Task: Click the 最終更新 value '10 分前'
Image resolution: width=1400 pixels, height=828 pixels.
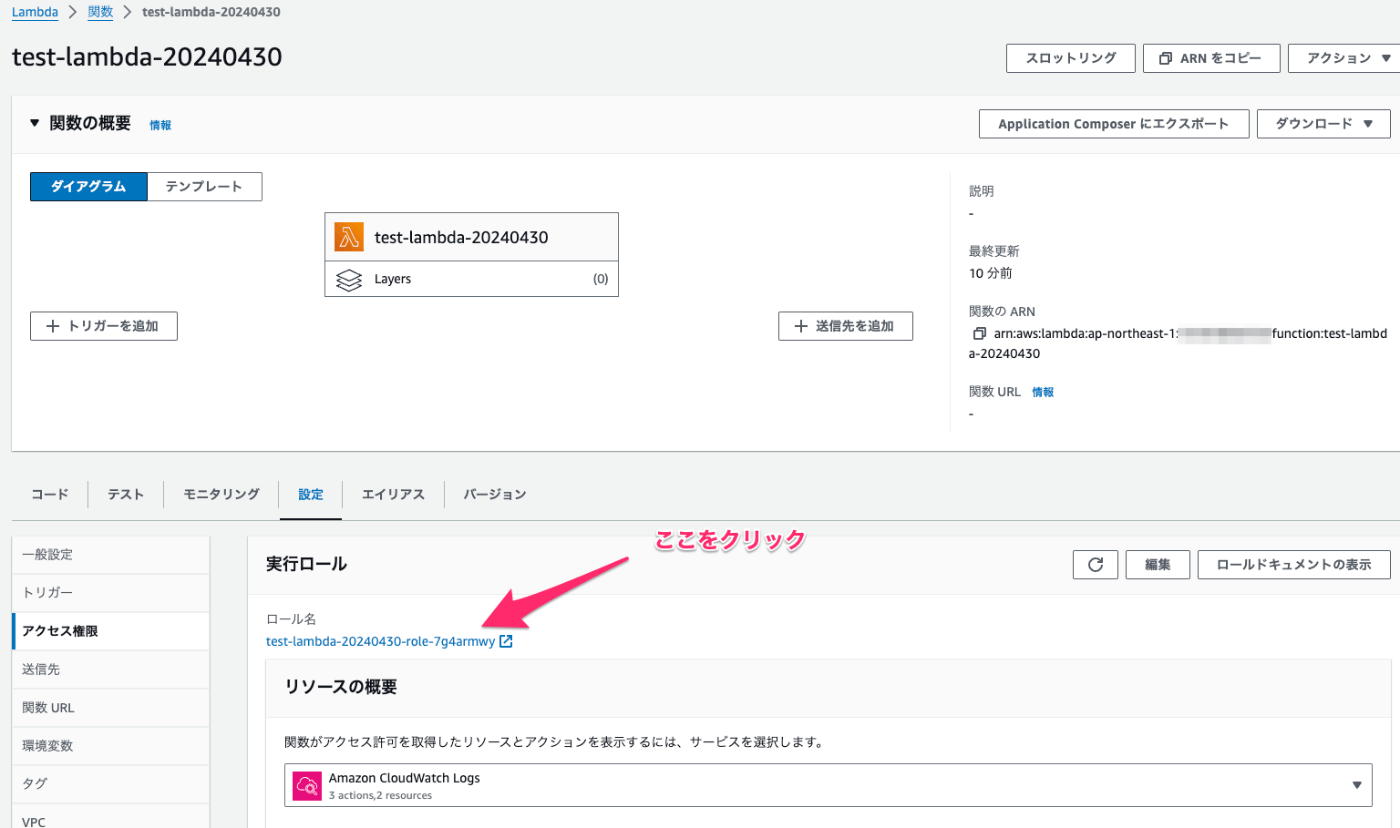Action: pos(990,273)
